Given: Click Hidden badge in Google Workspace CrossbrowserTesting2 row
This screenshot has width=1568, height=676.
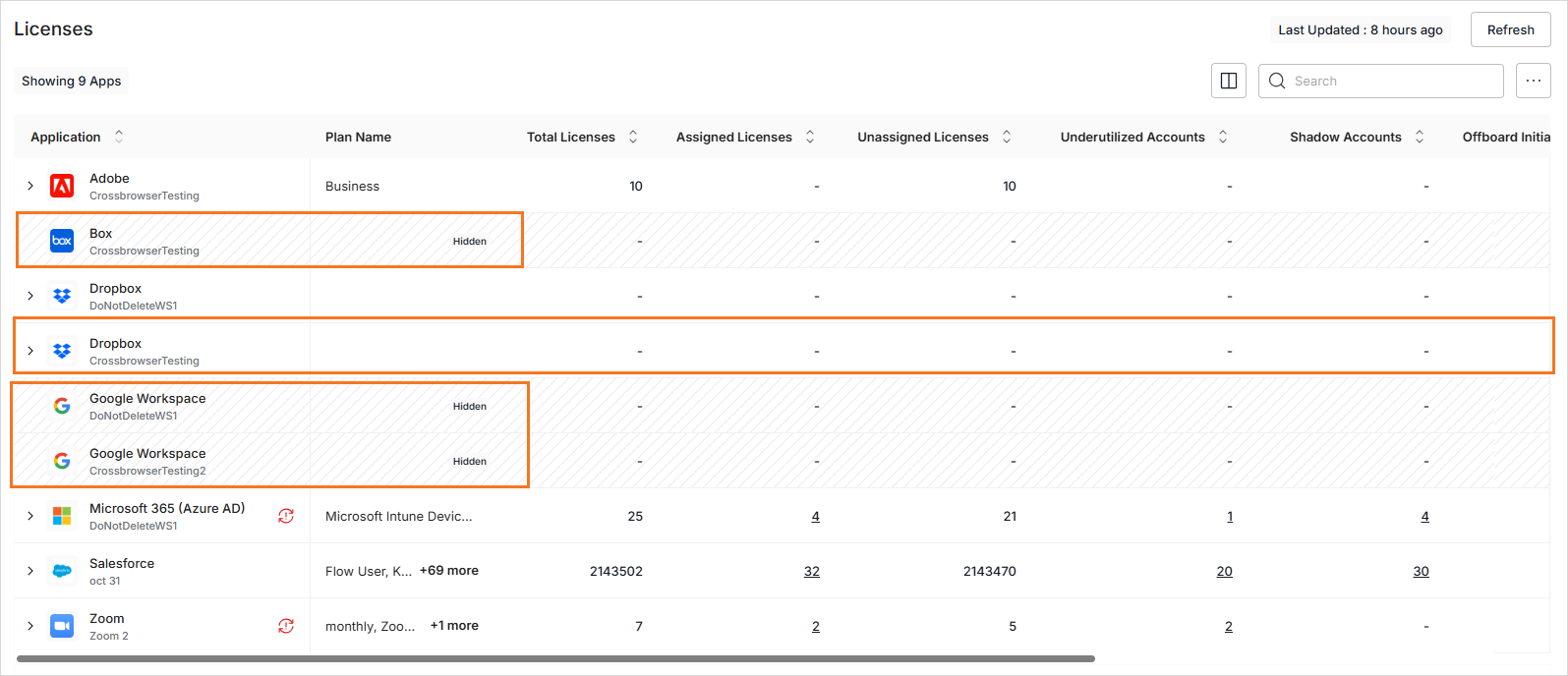Looking at the screenshot, I should point(470,461).
